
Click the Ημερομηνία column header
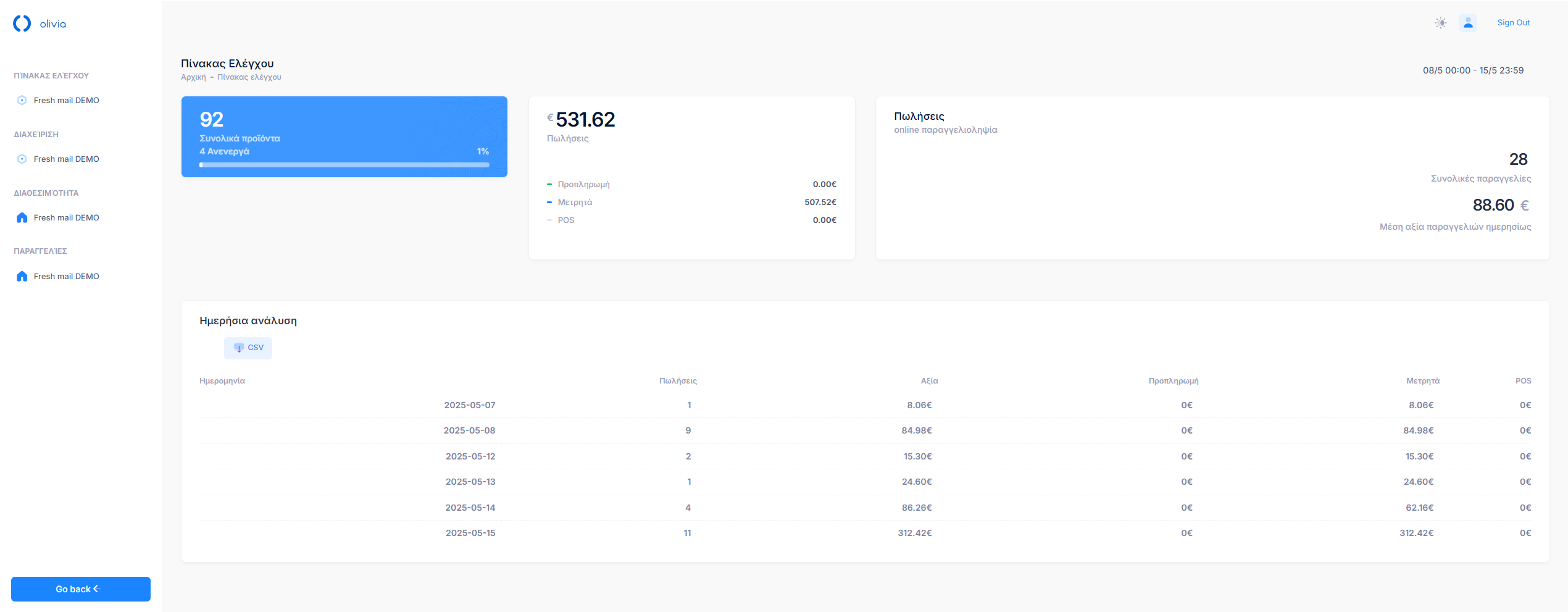pos(222,381)
